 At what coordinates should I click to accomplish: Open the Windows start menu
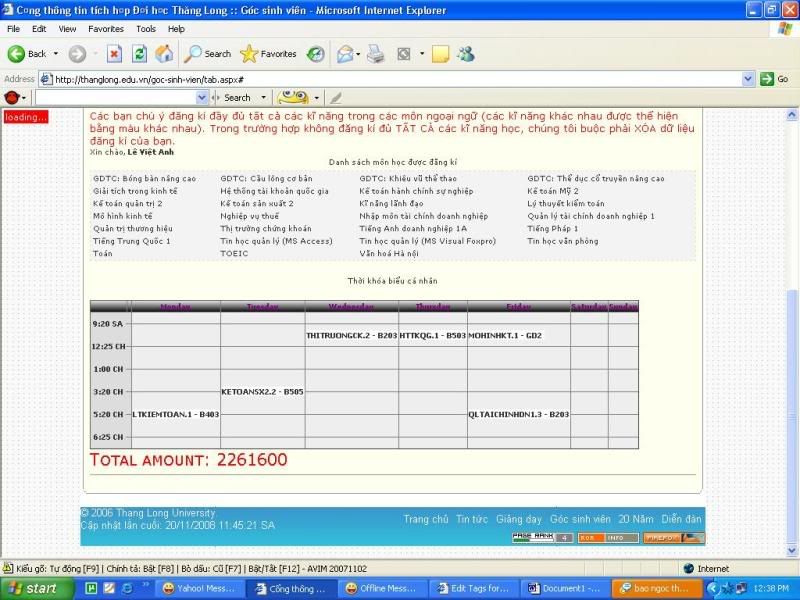coord(36,588)
